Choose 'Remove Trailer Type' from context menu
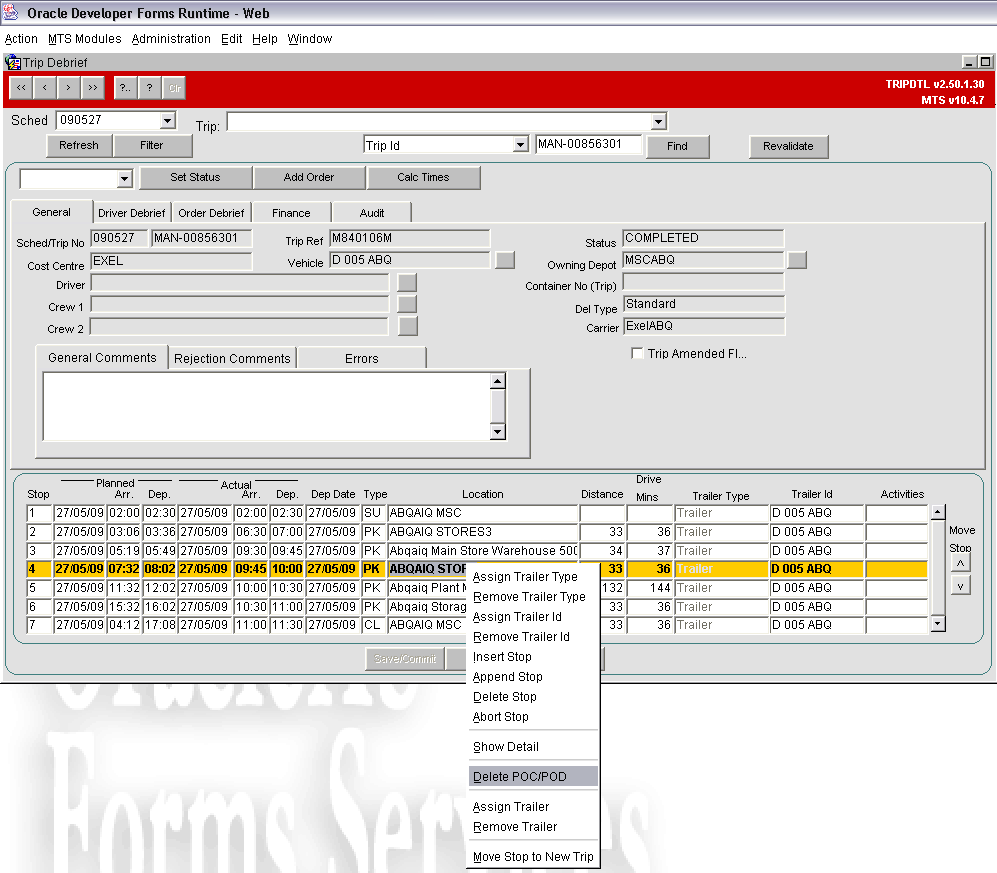 pos(533,596)
